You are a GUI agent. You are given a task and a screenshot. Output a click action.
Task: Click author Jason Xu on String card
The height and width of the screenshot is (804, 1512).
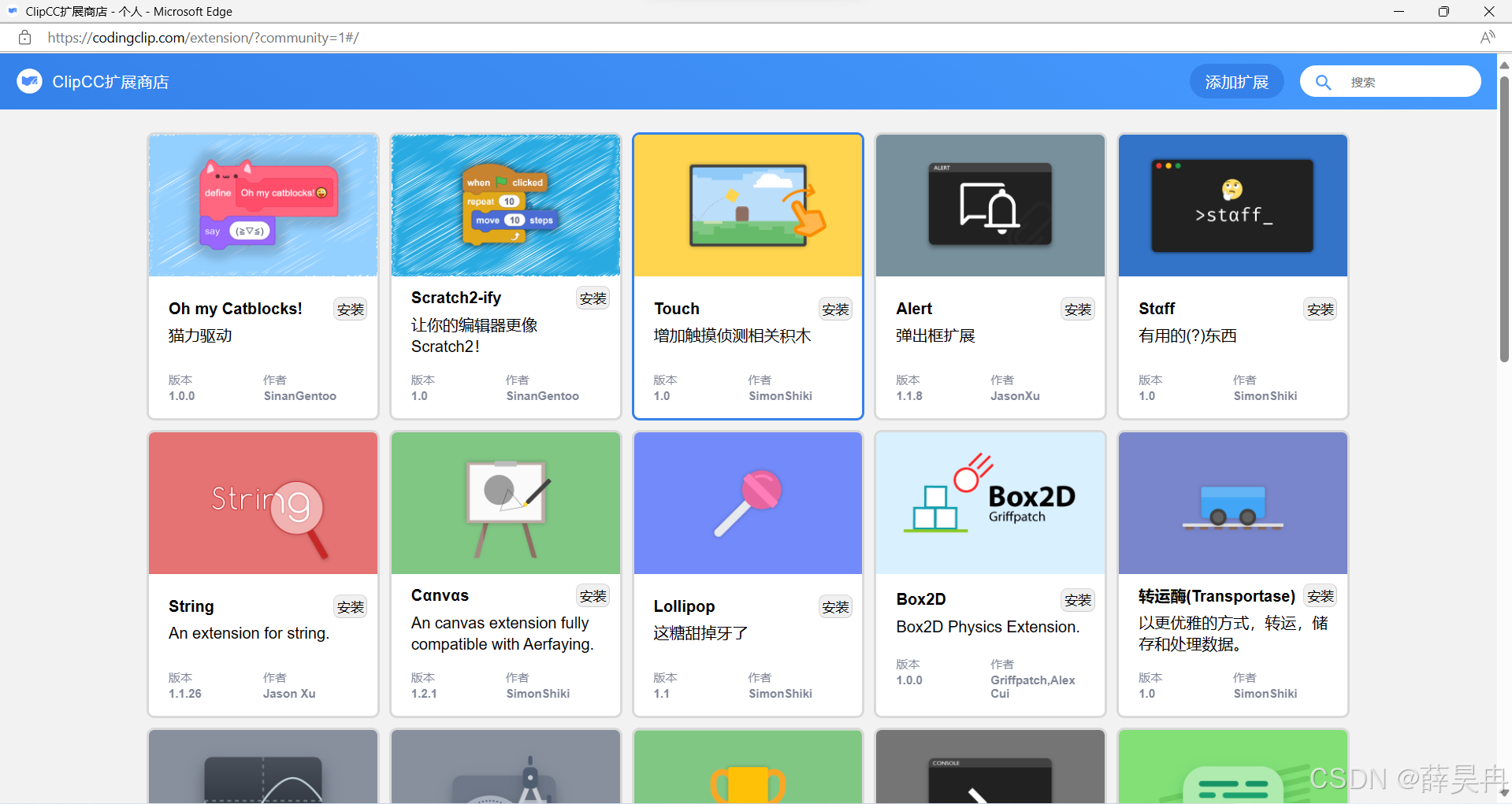[x=289, y=694]
